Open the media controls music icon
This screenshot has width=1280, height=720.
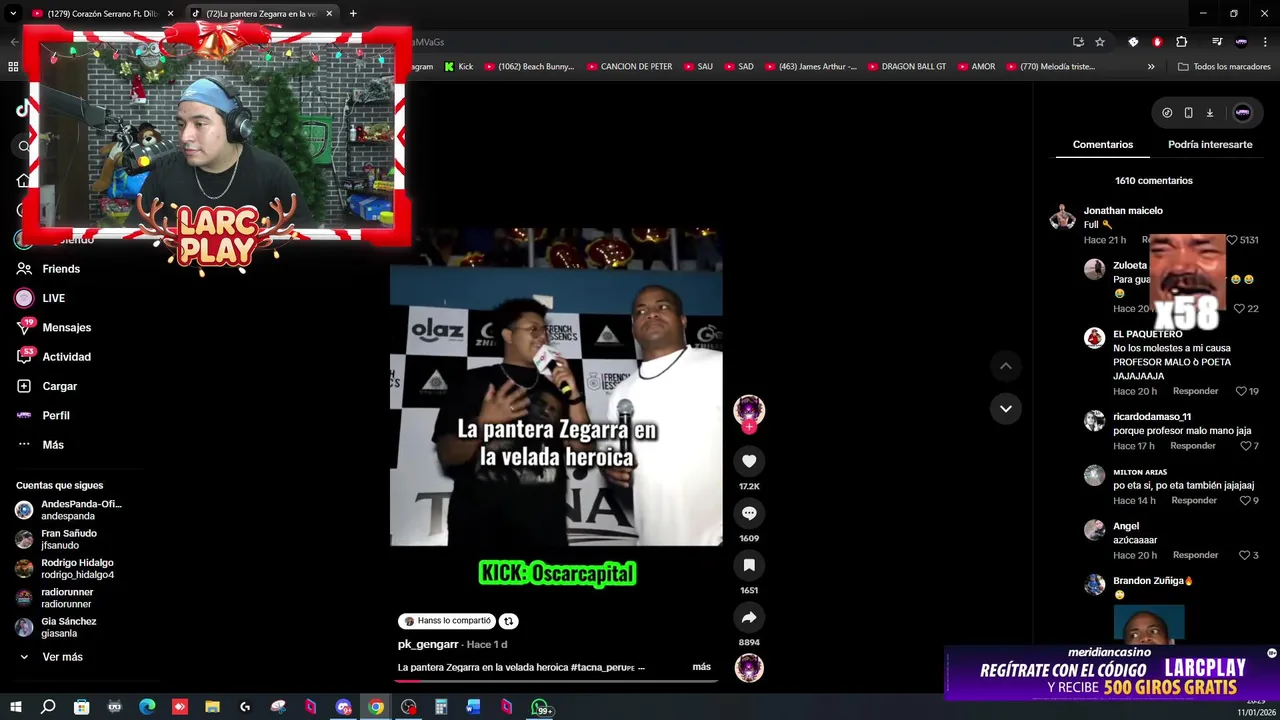pyautogui.click(x=1217, y=42)
